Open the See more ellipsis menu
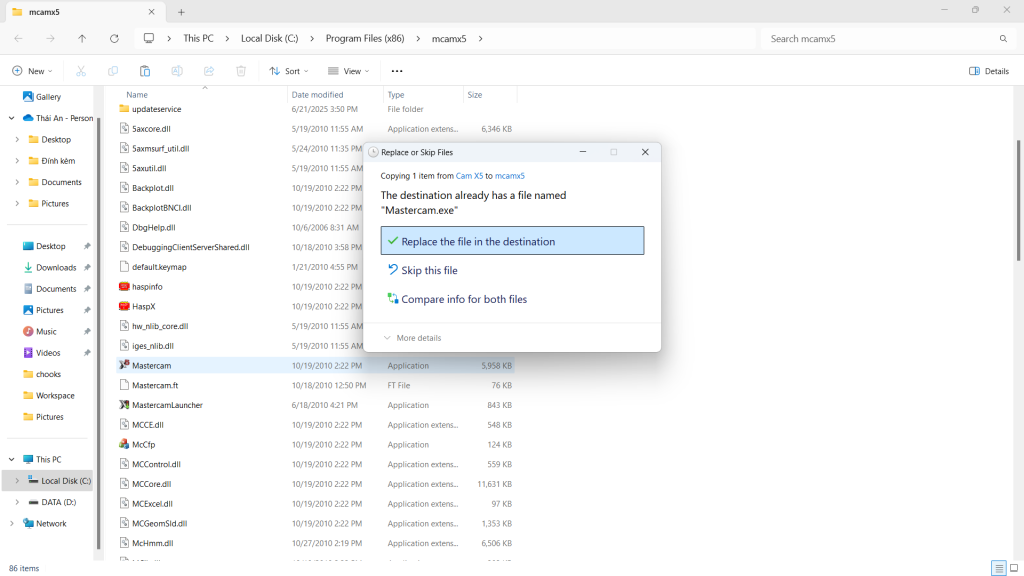 coord(397,71)
